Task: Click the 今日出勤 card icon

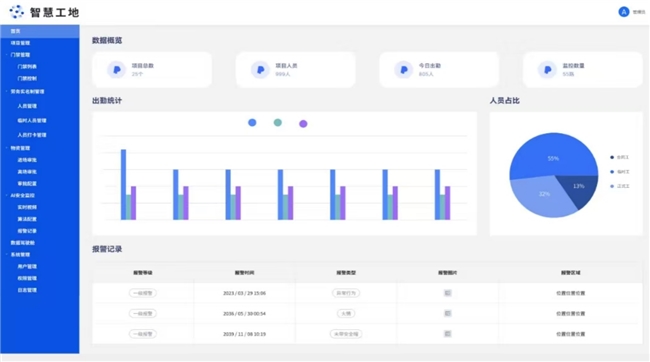Action: [403, 70]
